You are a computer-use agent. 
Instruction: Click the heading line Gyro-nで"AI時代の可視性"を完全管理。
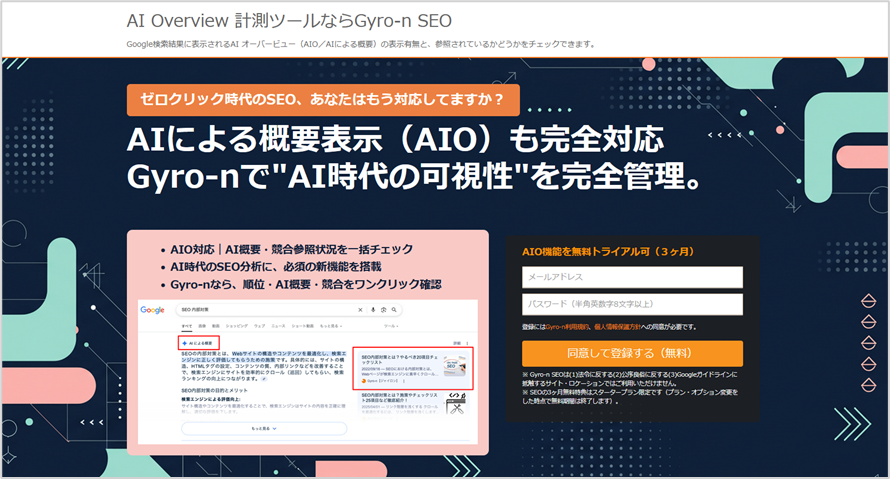414,177
